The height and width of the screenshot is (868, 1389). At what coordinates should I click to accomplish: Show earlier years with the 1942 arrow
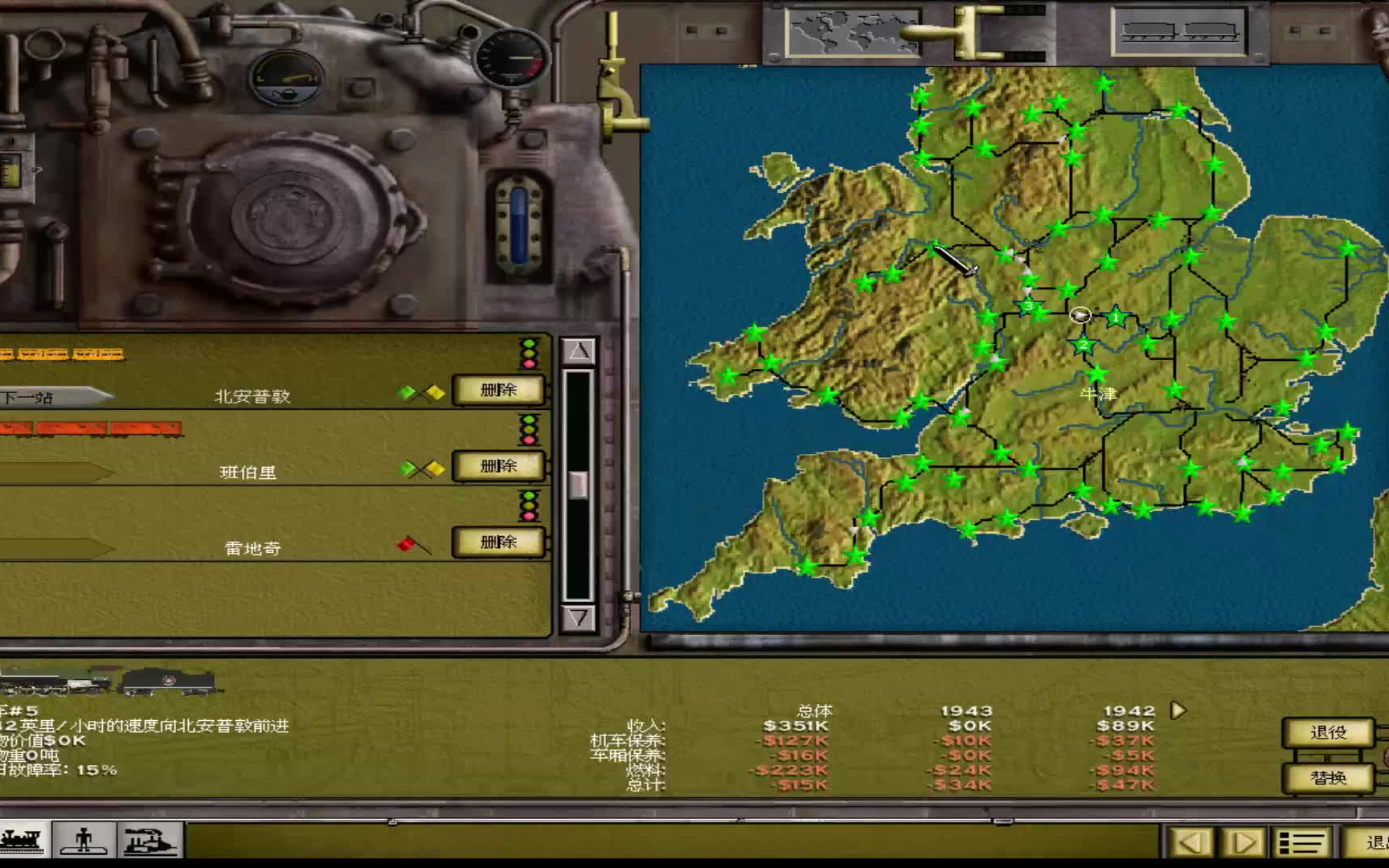coord(1178,710)
